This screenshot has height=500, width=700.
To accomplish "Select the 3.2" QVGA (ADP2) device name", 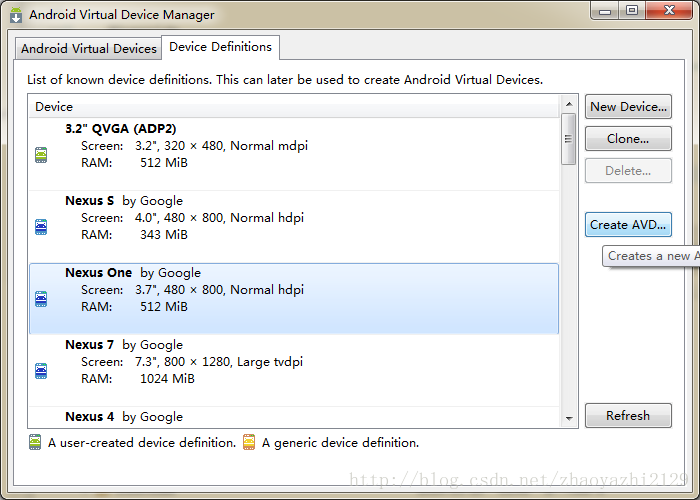I will point(121,129).
